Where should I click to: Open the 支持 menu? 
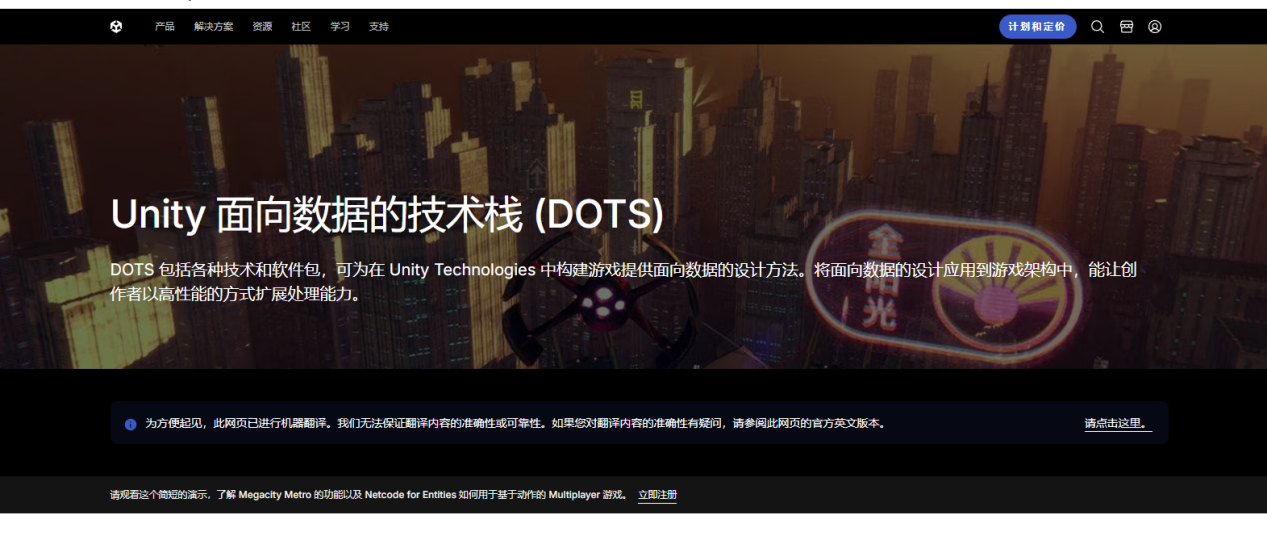point(379,27)
